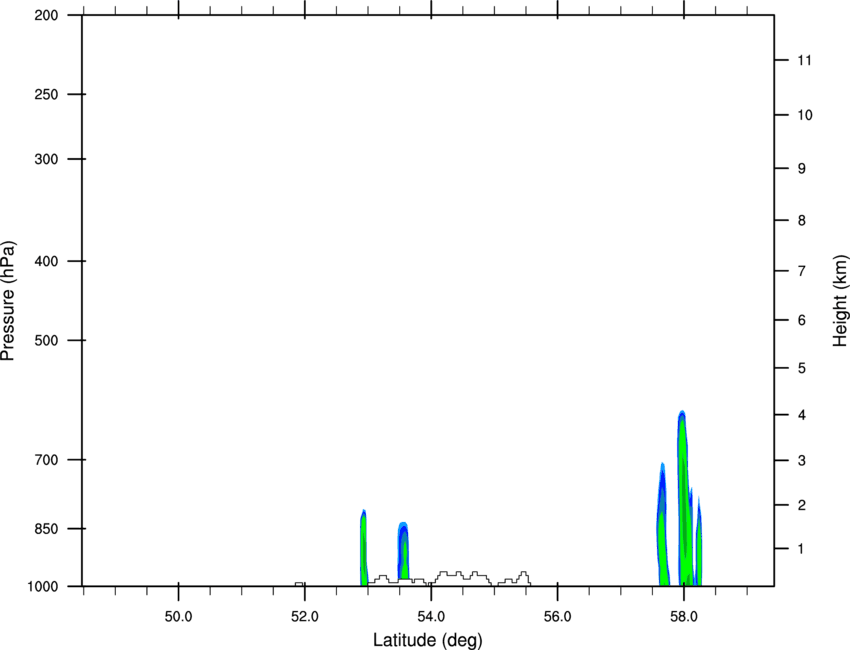
Task: Click the Height (km) axis title
Action: coord(840,301)
